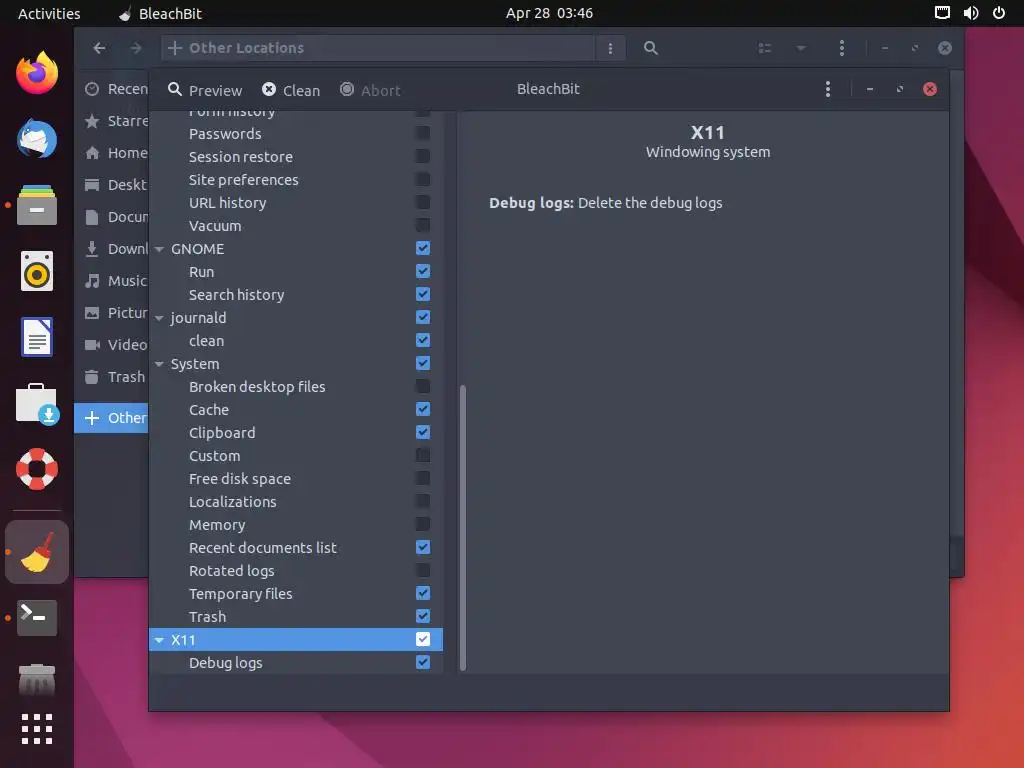Open the Trash icon in dock

[37, 679]
